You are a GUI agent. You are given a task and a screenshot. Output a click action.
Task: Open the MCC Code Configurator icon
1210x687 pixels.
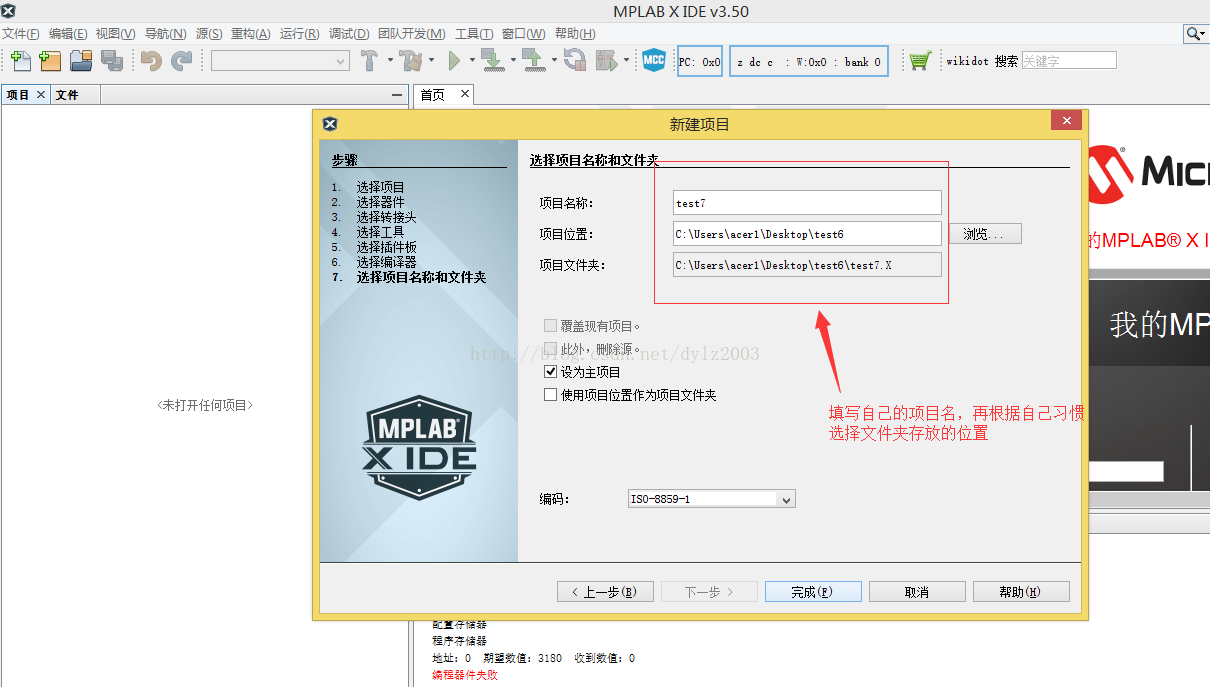(654, 61)
